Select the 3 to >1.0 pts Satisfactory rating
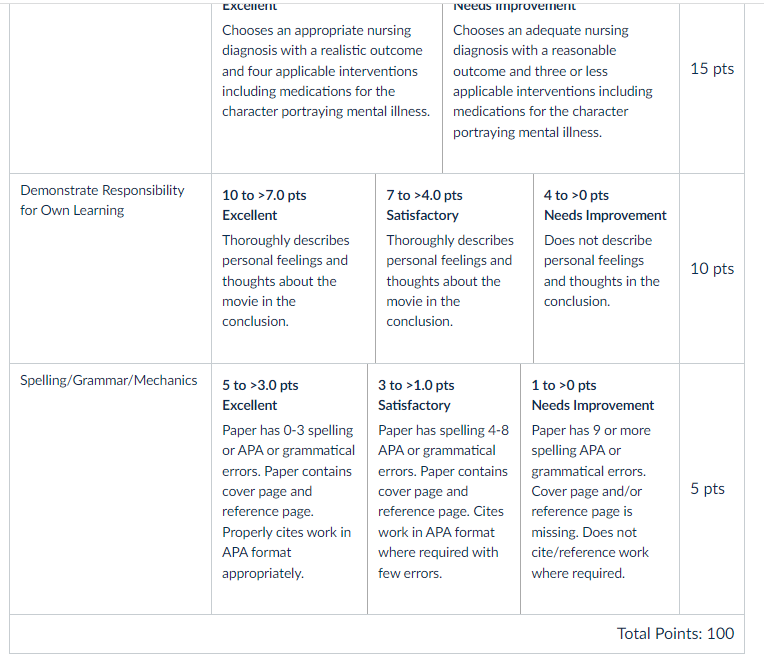 point(444,488)
